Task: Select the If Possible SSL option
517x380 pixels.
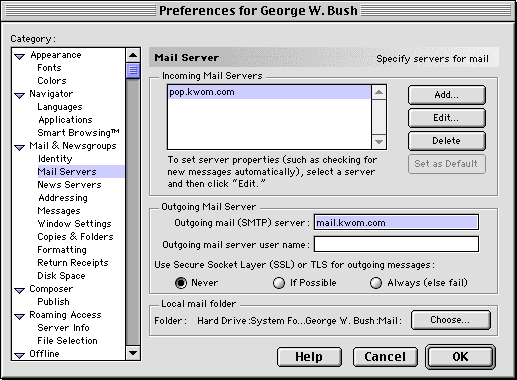Action: point(279,283)
